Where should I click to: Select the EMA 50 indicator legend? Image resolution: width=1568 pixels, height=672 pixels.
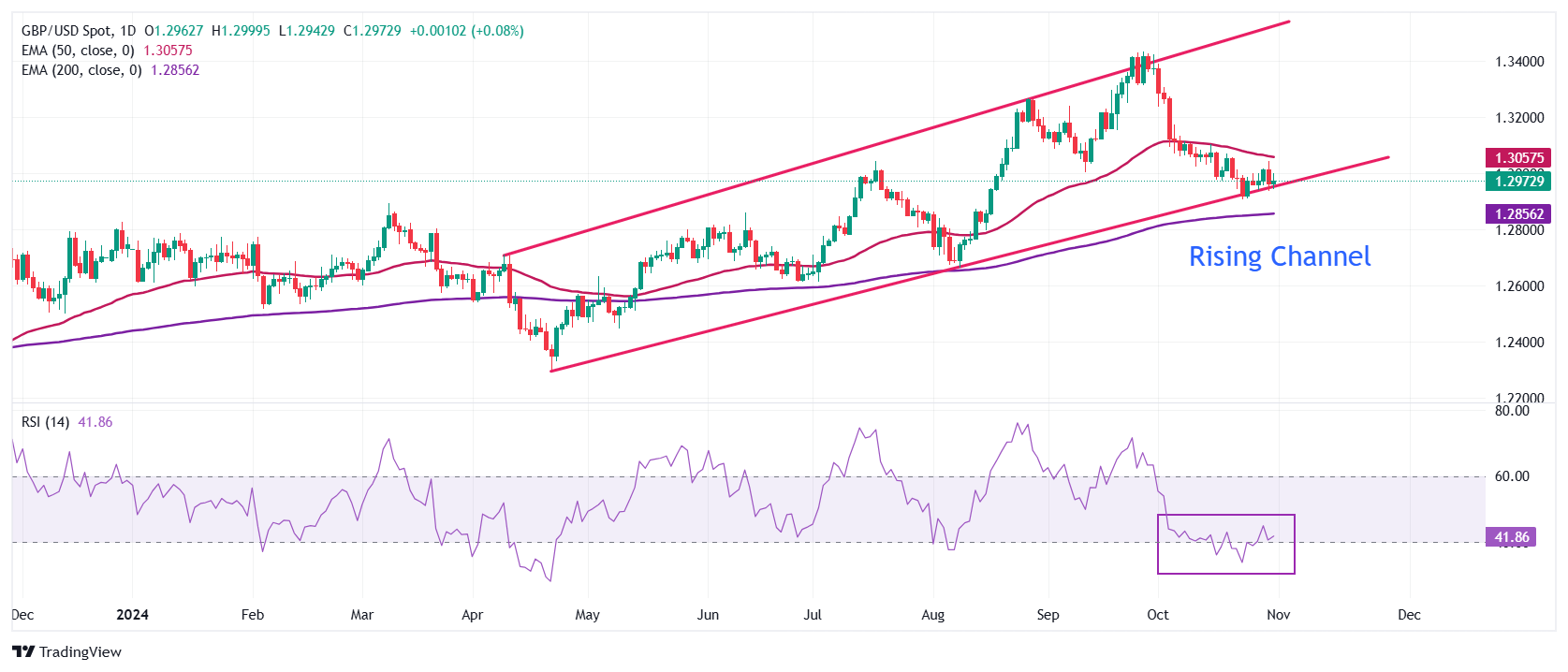[78, 51]
